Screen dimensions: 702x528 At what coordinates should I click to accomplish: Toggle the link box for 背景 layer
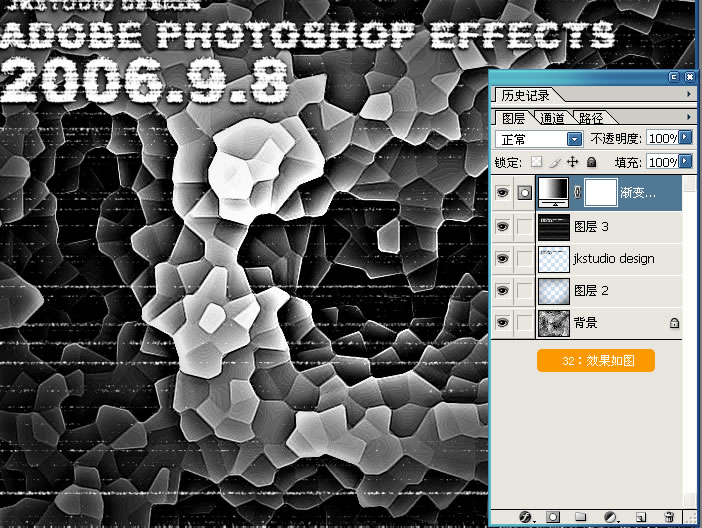pos(524,323)
